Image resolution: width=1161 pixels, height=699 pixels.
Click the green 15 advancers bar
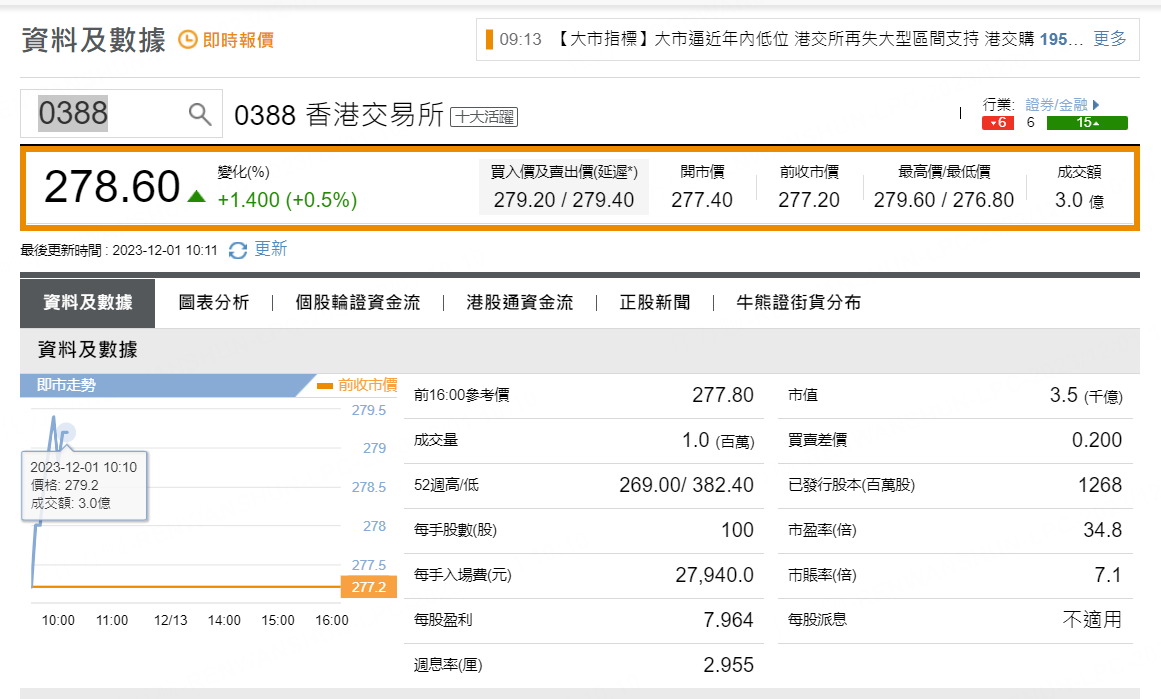1087,123
